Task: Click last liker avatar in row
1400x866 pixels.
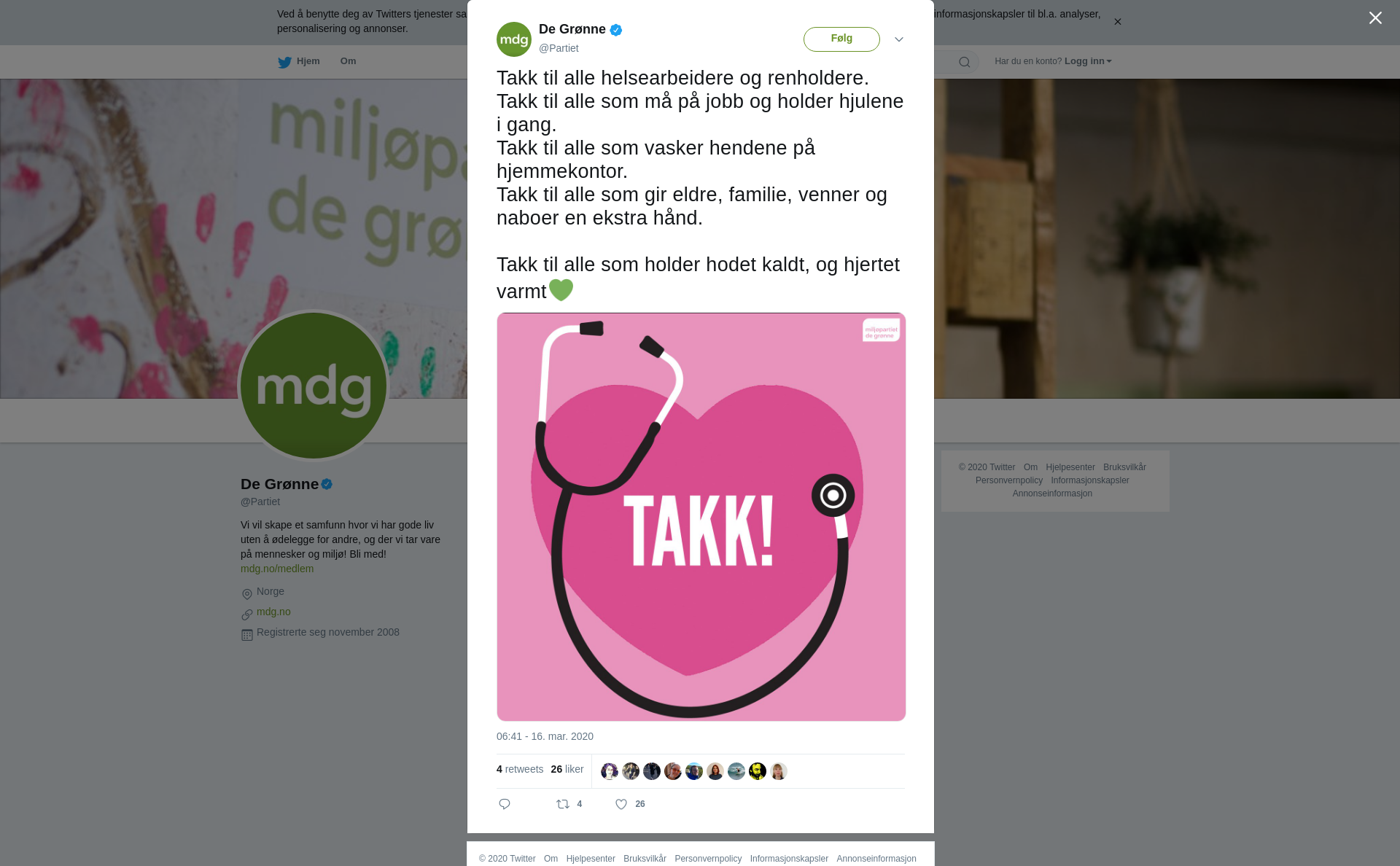Action: (779, 771)
